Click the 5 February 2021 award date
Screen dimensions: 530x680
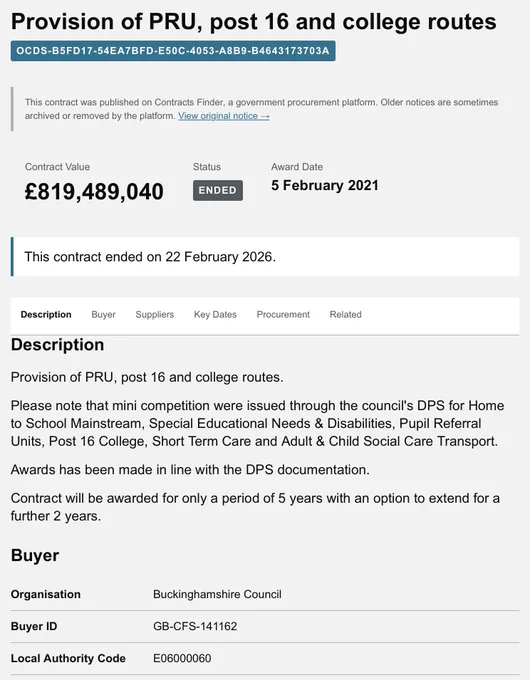click(x=325, y=186)
